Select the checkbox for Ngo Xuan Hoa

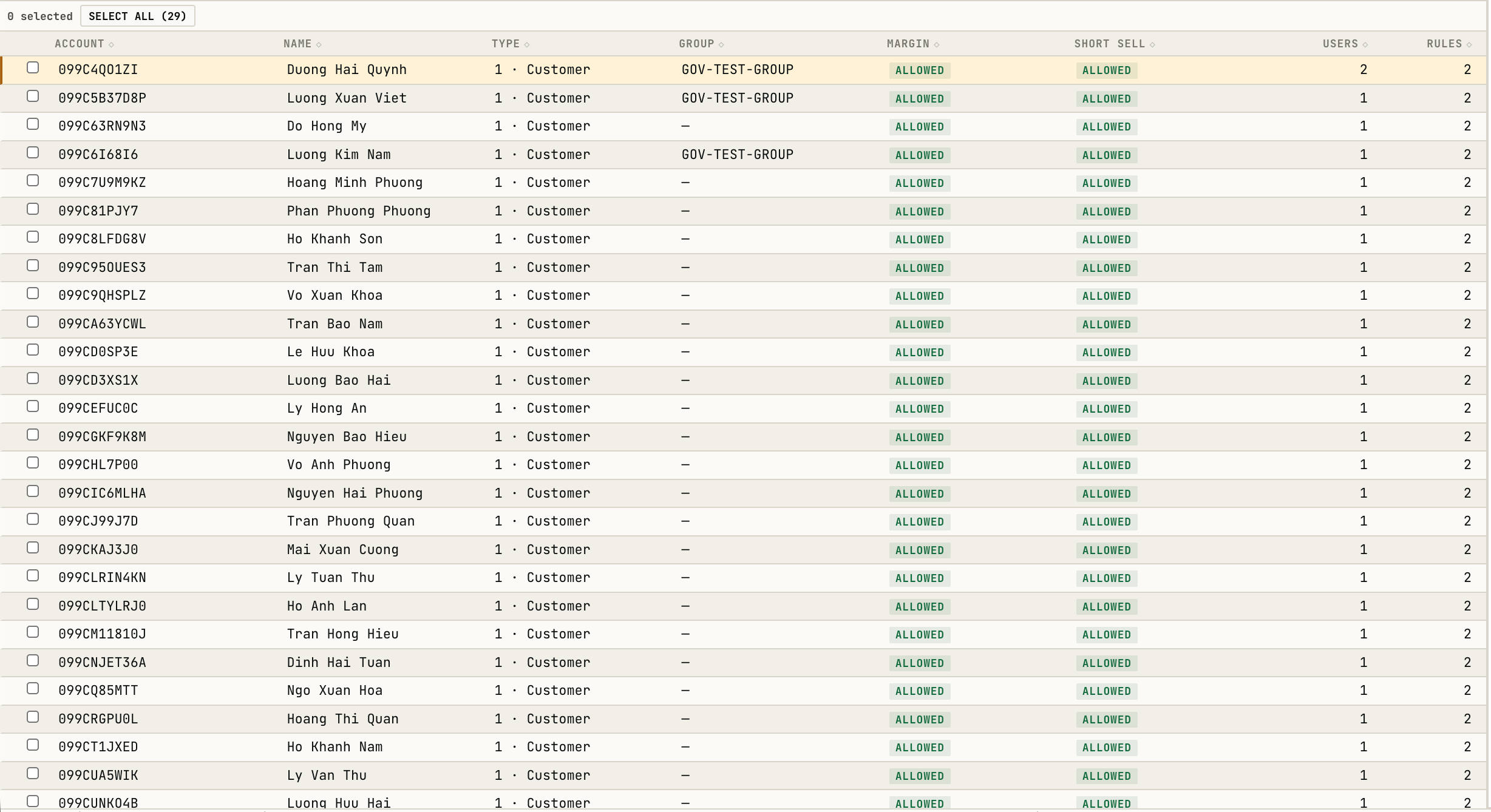point(33,689)
